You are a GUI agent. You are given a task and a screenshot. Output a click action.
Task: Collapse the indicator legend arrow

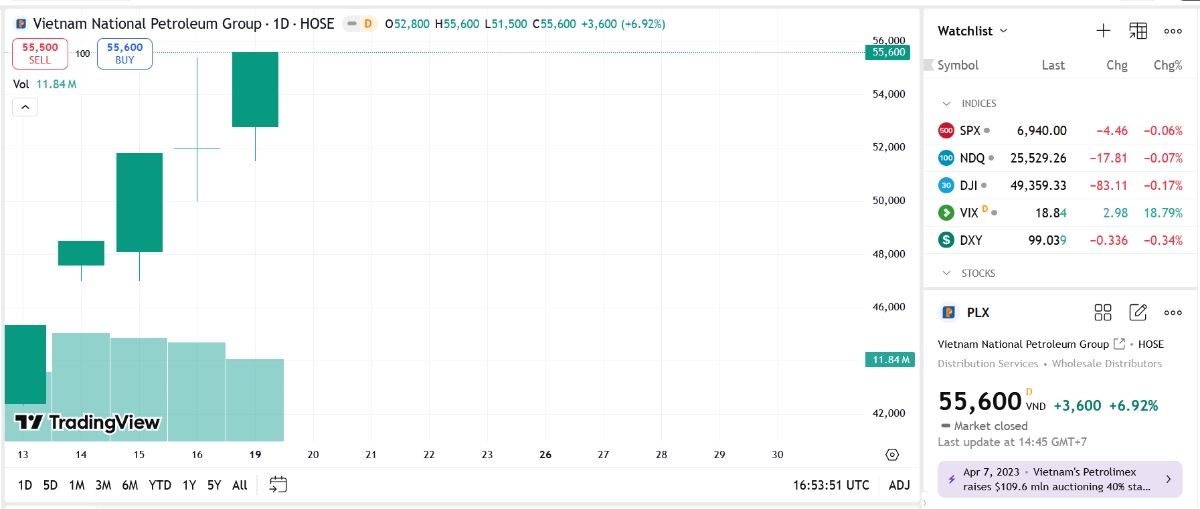point(25,107)
